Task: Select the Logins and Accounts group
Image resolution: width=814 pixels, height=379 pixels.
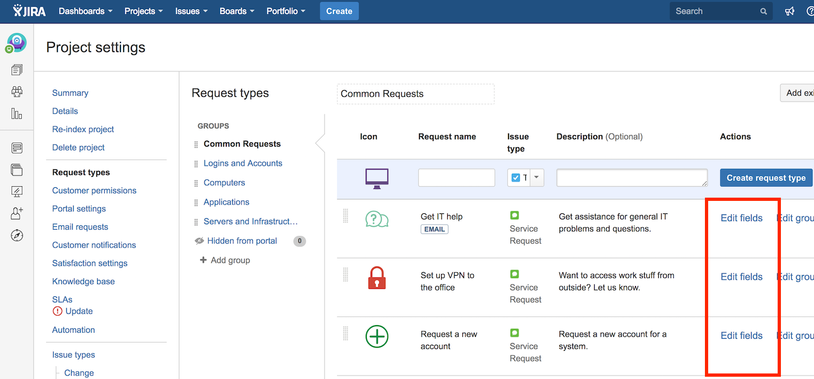Action: [x=242, y=163]
